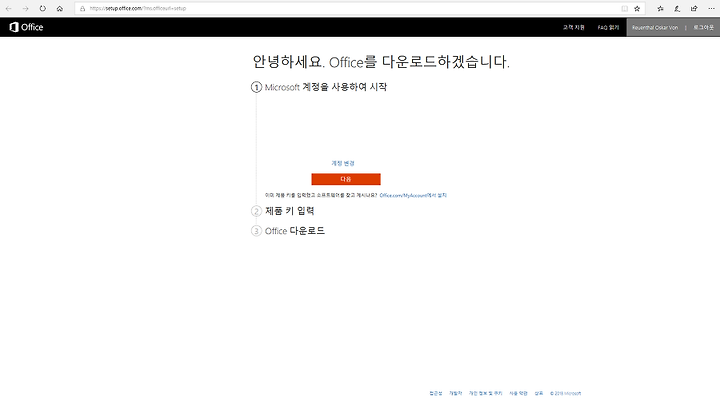The width and height of the screenshot is (720, 405).
Task: Open the 접근성 footer link
Action: pyautogui.click(x=436, y=394)
